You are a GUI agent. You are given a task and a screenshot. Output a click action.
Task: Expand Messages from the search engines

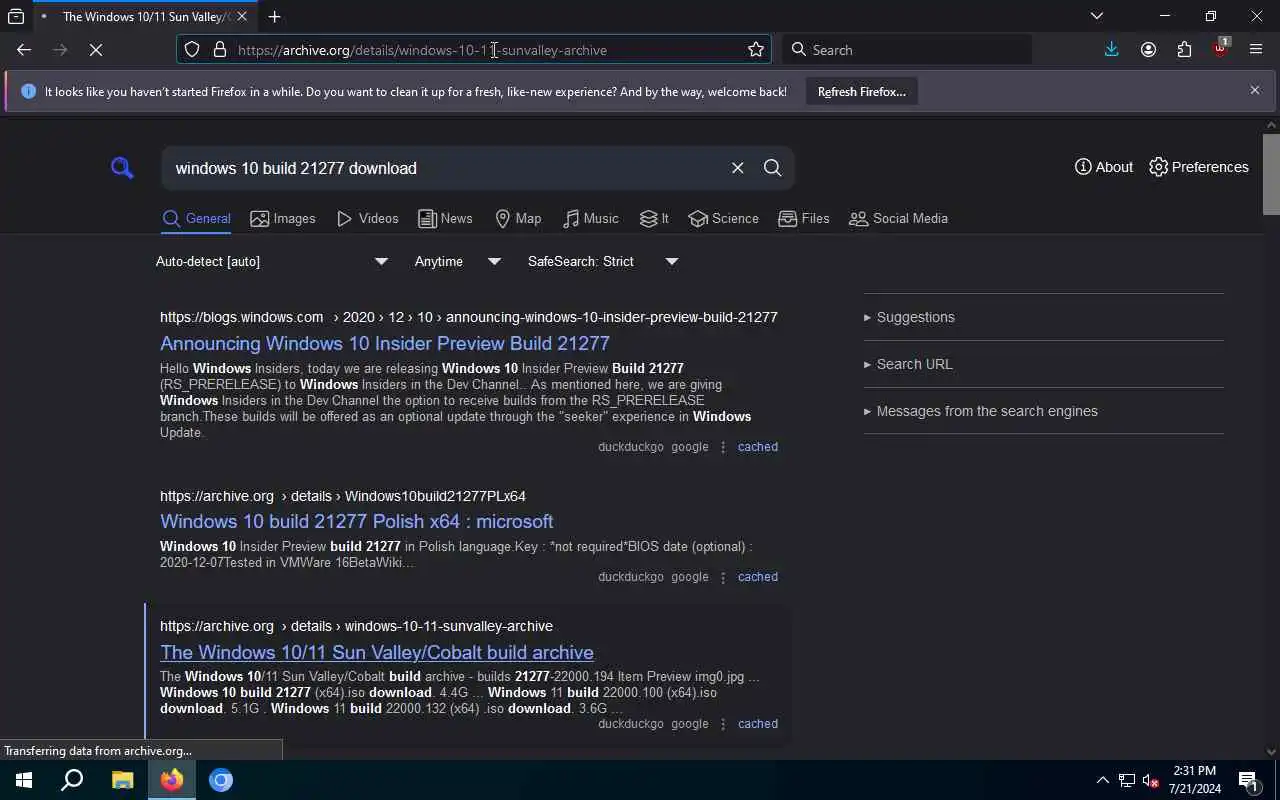click(x=981, y=411)
